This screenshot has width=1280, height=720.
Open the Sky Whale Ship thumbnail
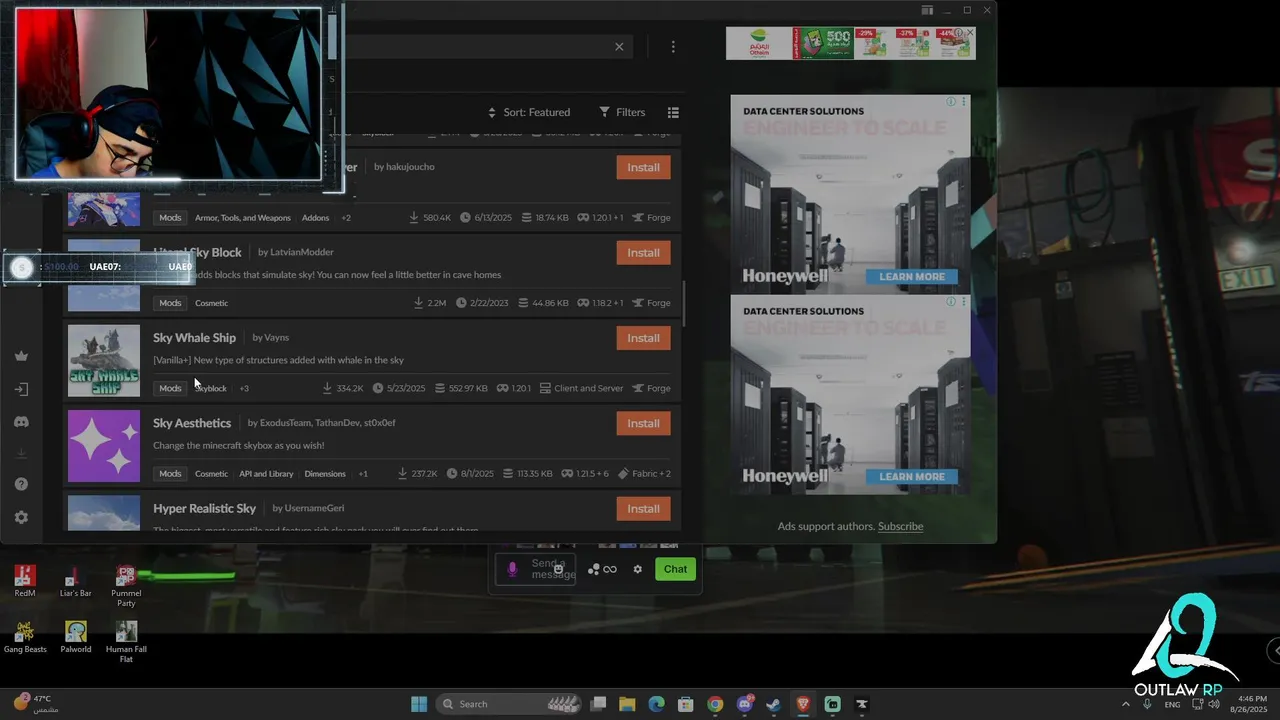[104, 361]
